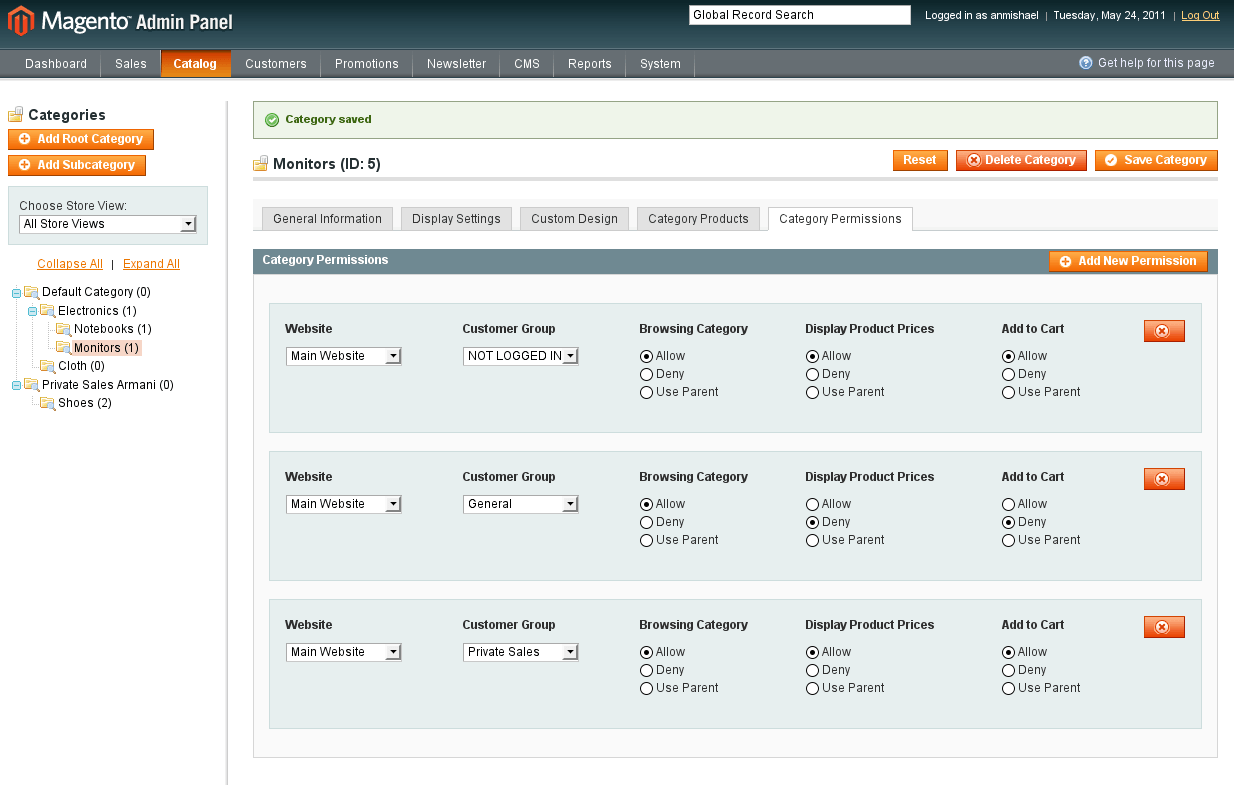Collapse the Electronics tree node
Screen dimensions: 1234x785
(32, 311)
